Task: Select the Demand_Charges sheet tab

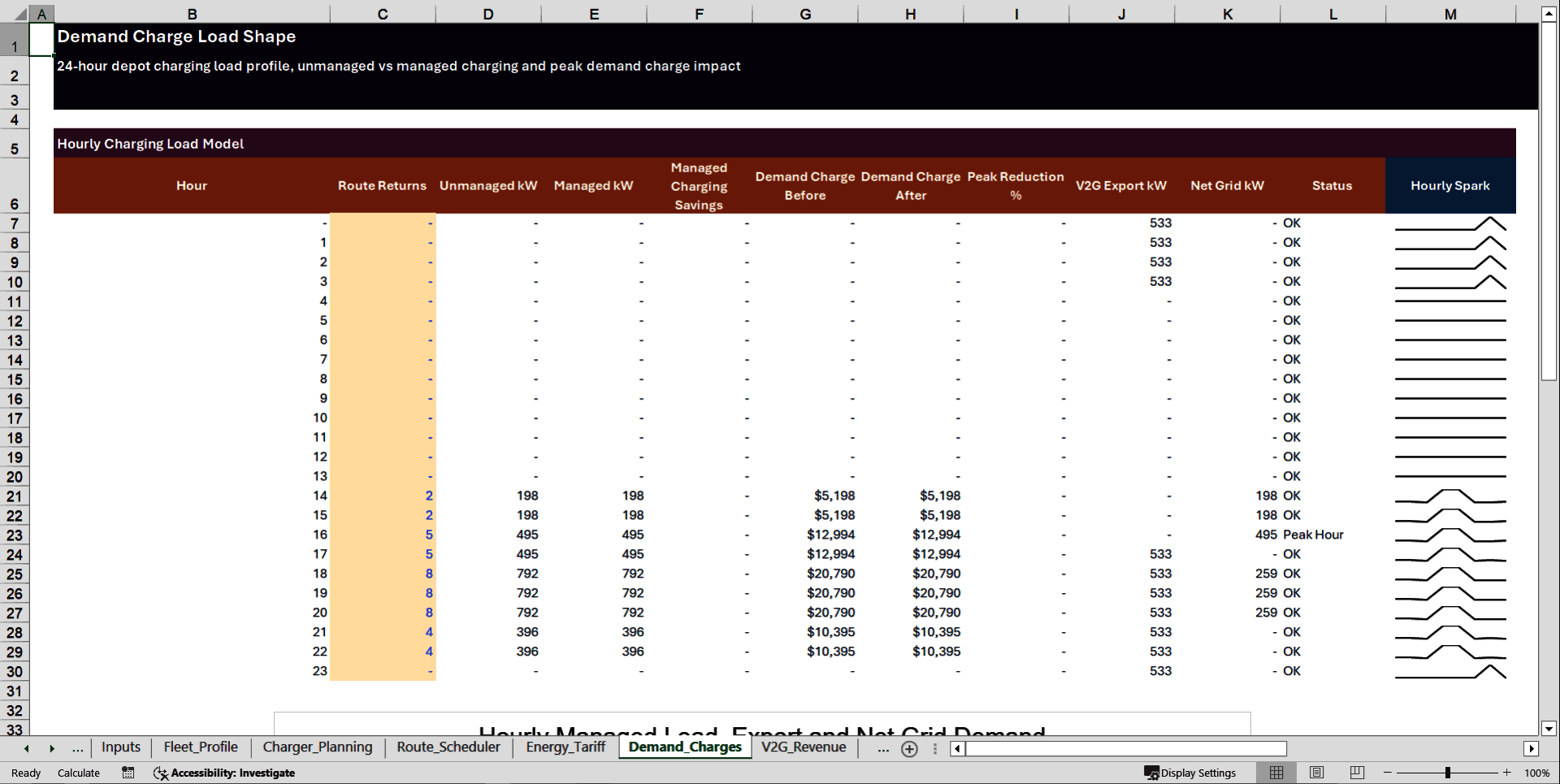Action: 685,747
